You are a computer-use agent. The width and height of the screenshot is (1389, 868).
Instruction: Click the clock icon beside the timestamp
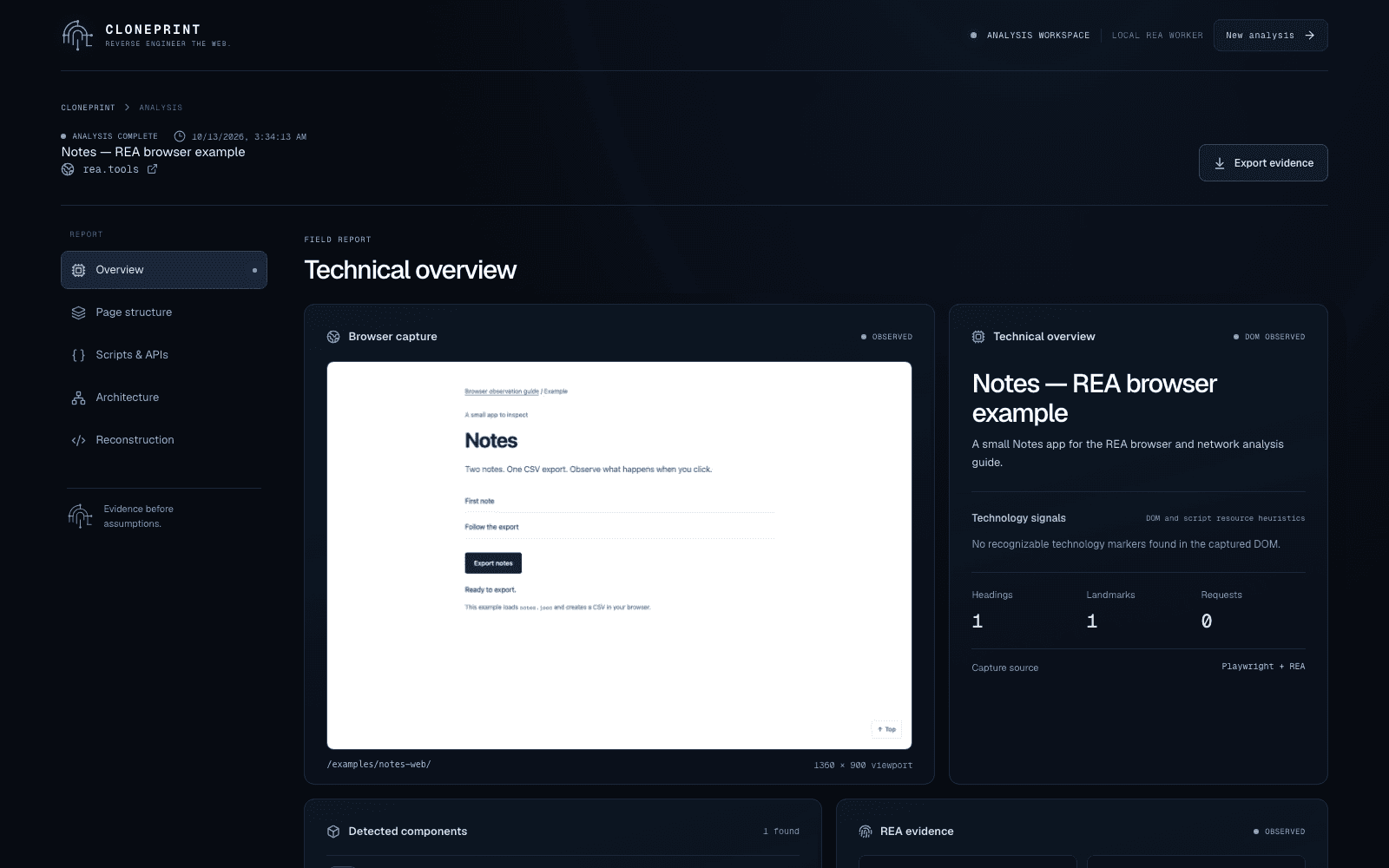coord(180,136)
